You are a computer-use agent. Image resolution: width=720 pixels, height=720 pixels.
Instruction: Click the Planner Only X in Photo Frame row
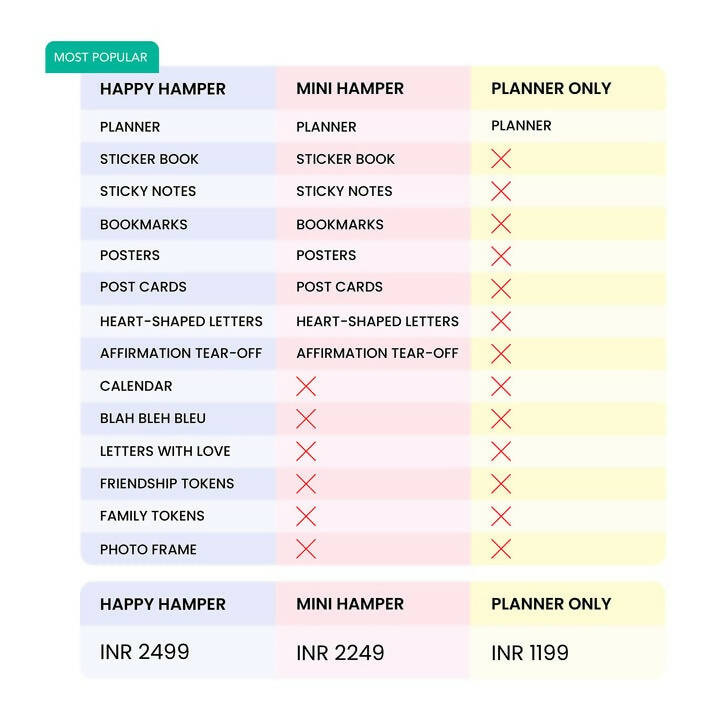[x=501, y=549]
